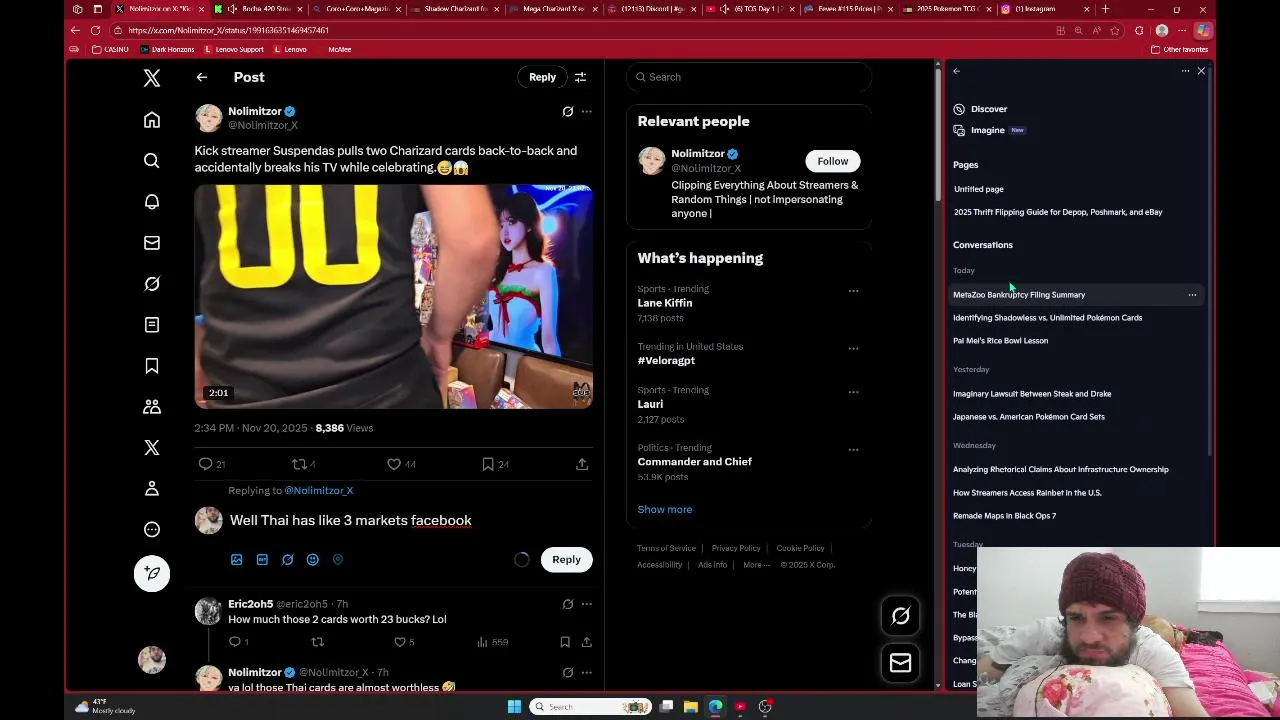Repost Eric2oh5's reply

pyautogui.click(x=318, y=642)
